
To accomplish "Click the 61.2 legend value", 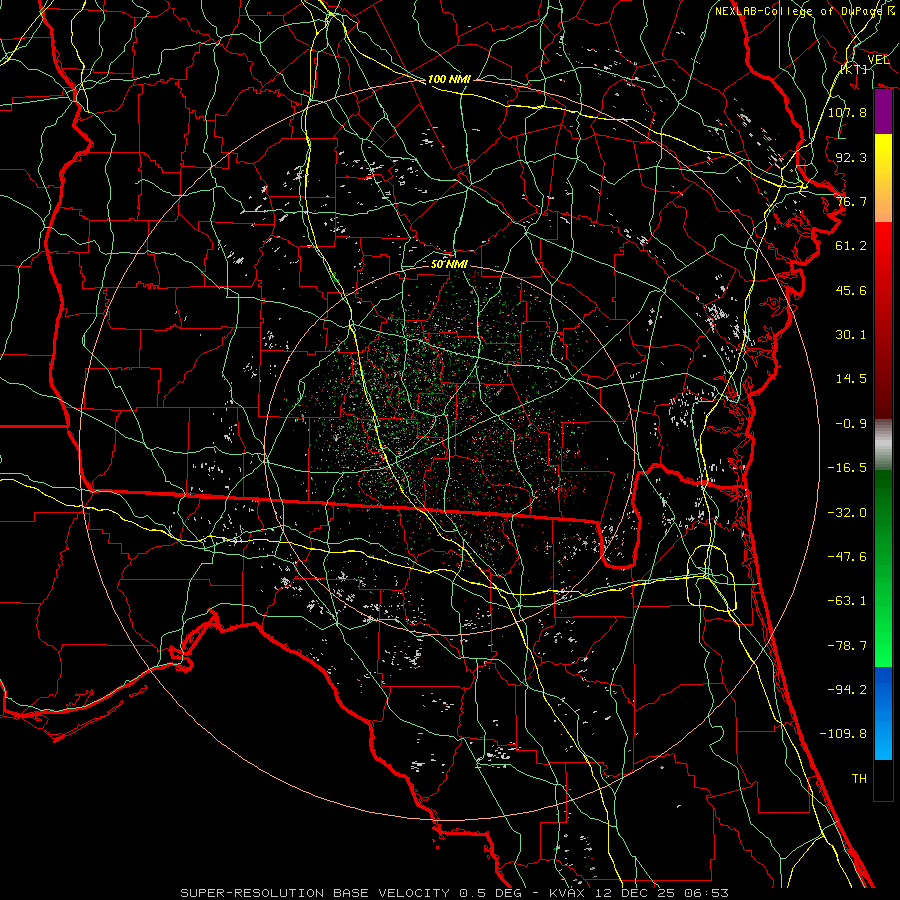I will [x=851, y=246].
